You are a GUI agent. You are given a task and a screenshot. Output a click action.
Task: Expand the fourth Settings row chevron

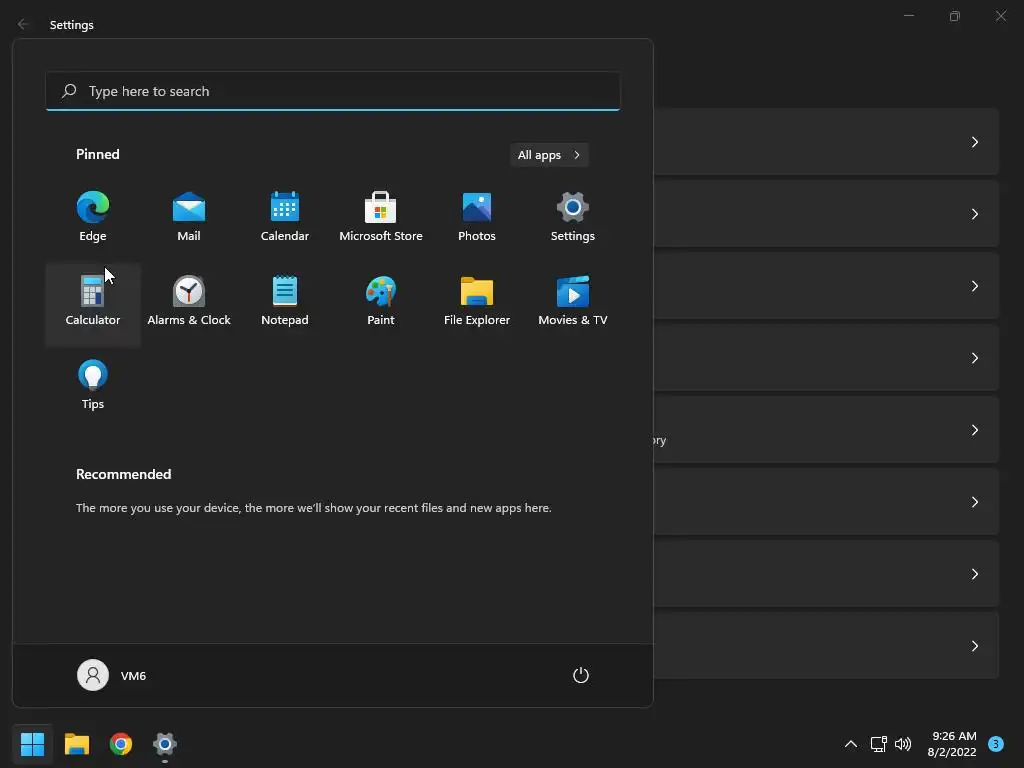[974, 358]
